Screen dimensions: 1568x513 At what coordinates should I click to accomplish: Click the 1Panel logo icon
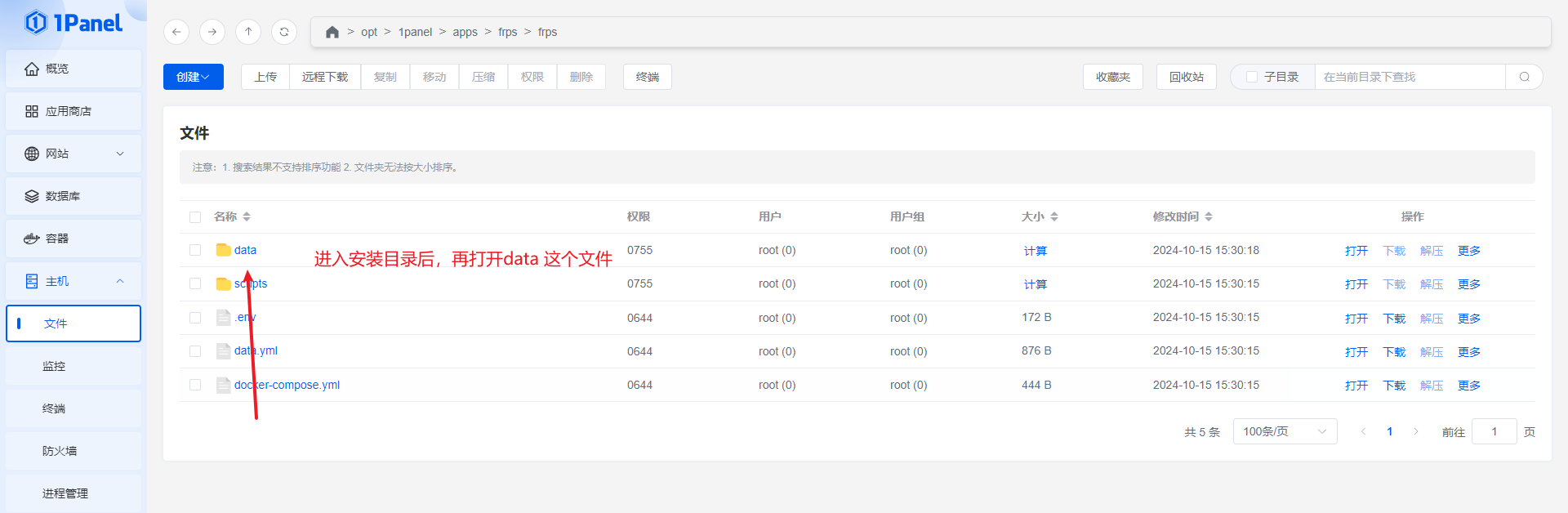click(36, 23)
